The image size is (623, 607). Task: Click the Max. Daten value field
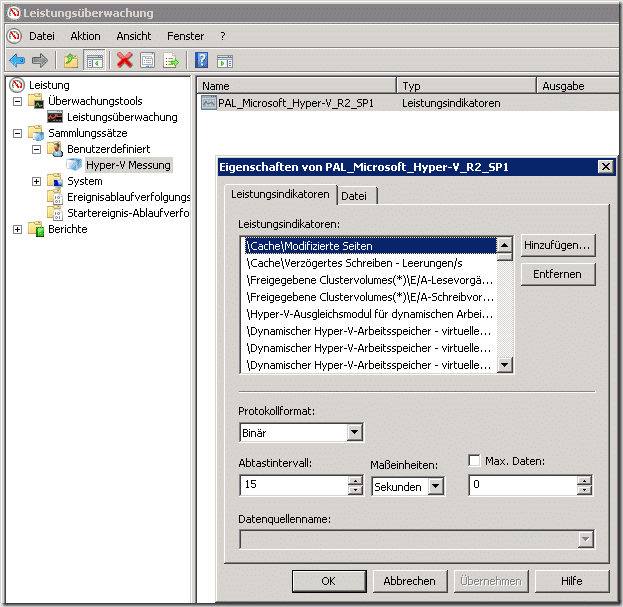[x=523, y=485]
